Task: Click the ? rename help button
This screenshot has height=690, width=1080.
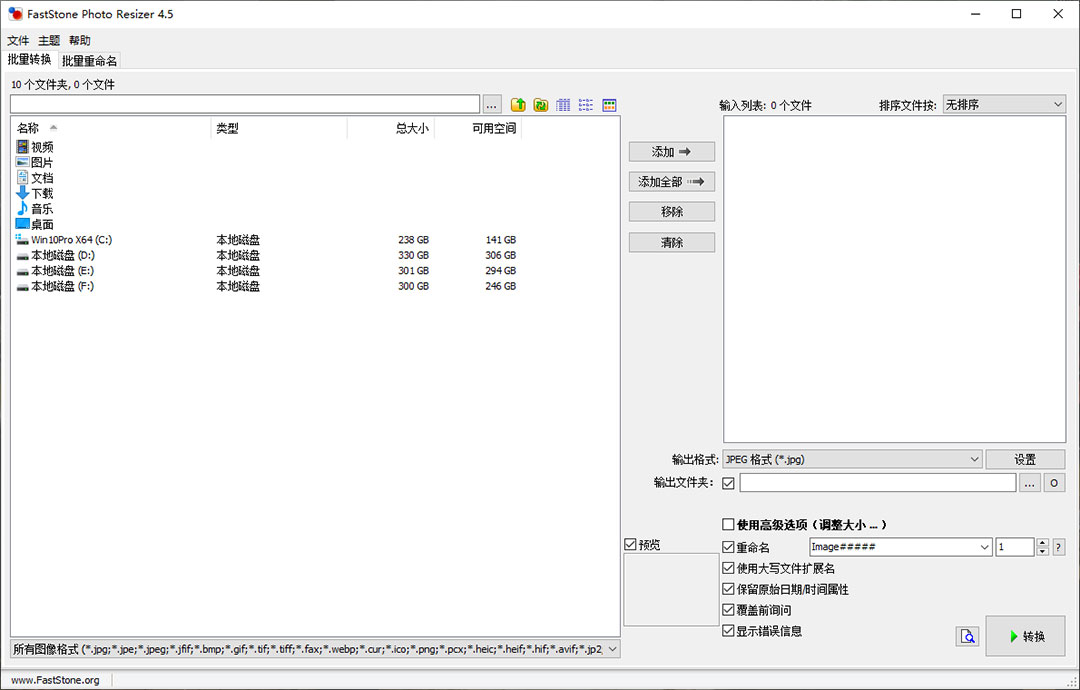Action: [x=1059, y=547]
